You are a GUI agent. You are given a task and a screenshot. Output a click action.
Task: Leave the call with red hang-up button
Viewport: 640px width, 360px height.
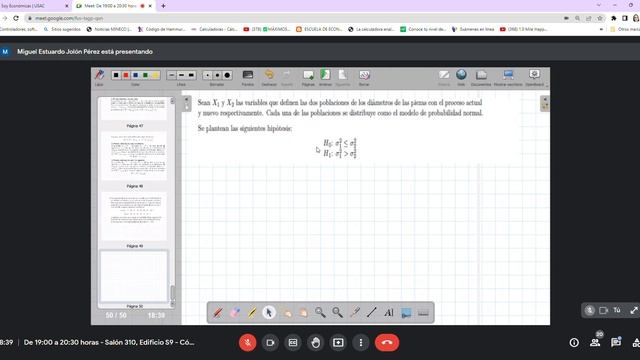click(387, 342)
